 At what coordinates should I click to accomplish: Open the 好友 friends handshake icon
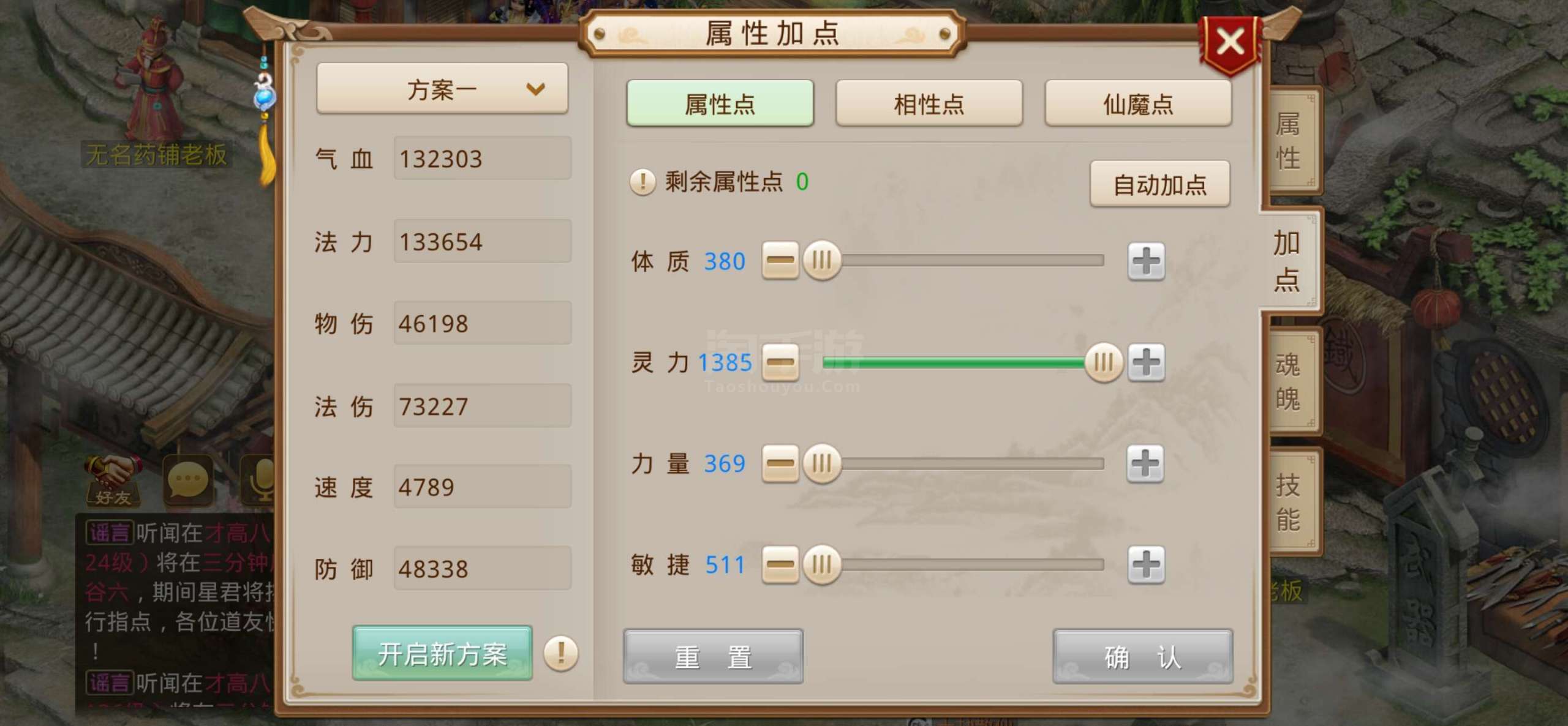113,481
